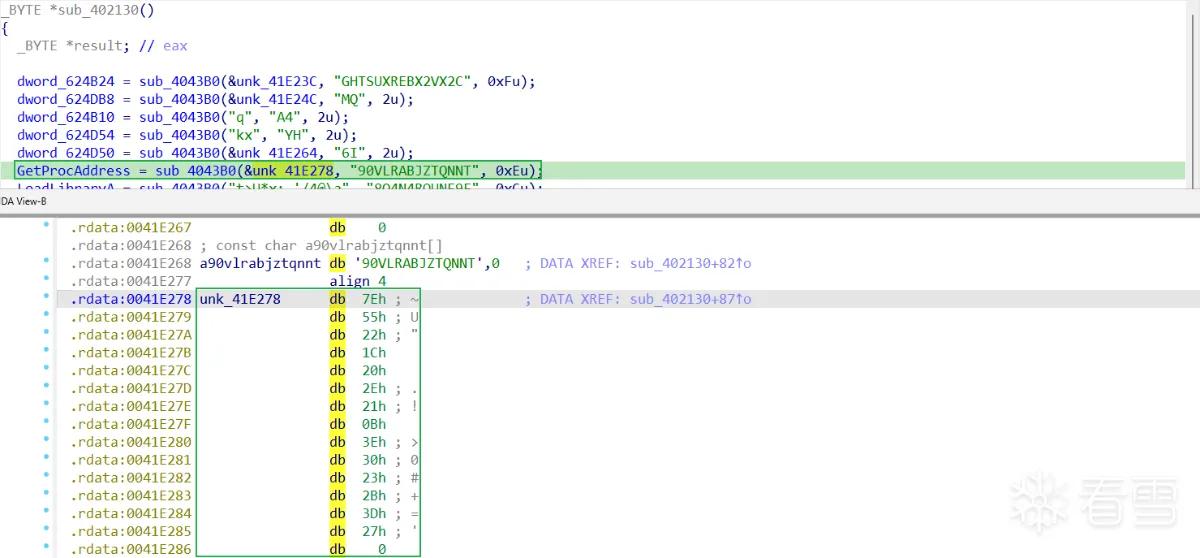Click the unk_41E278 label in the disassembly
The image size is (1200, 558).
tap(240, 299)
